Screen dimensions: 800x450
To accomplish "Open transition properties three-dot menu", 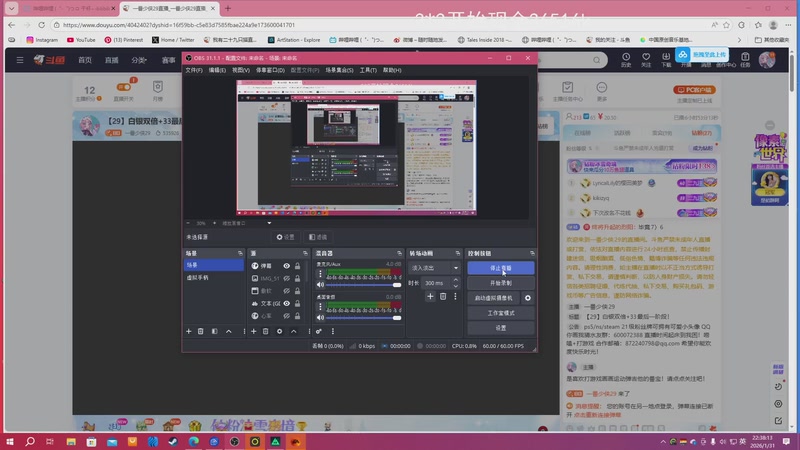I will point(455,296).
